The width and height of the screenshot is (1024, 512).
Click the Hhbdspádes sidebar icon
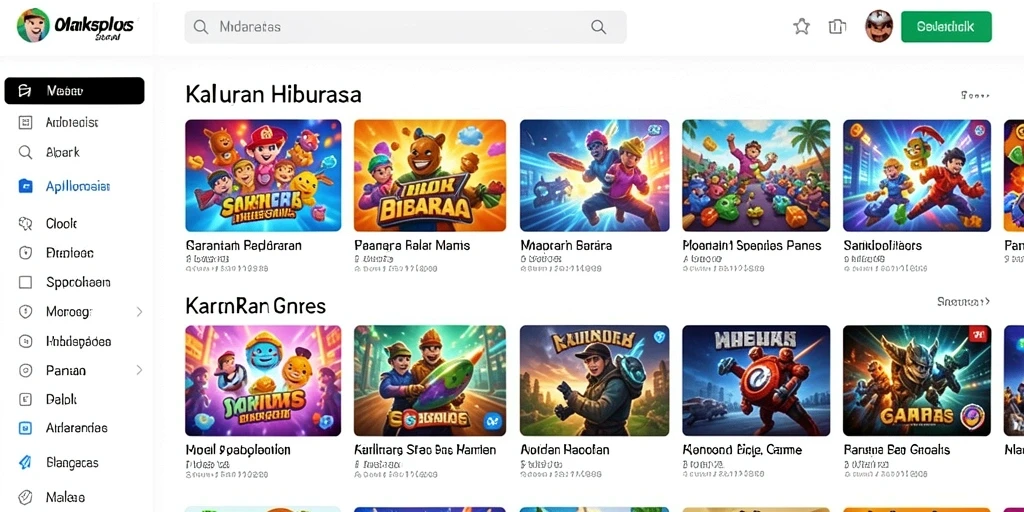click(x=25, y=341)
